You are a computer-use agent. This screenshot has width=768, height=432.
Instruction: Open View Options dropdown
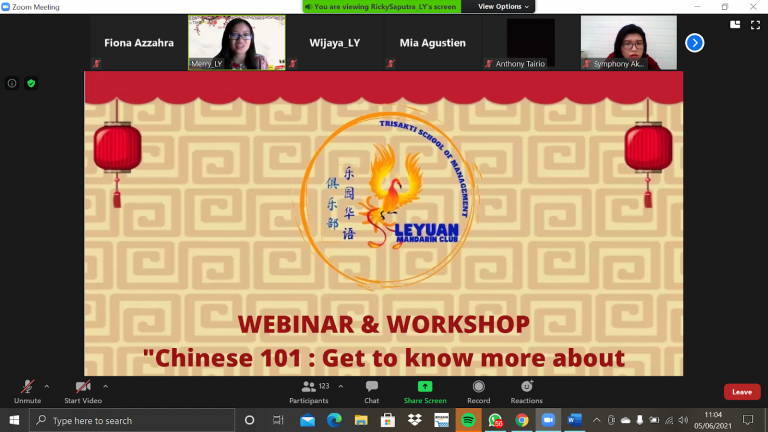pos(503,6)
